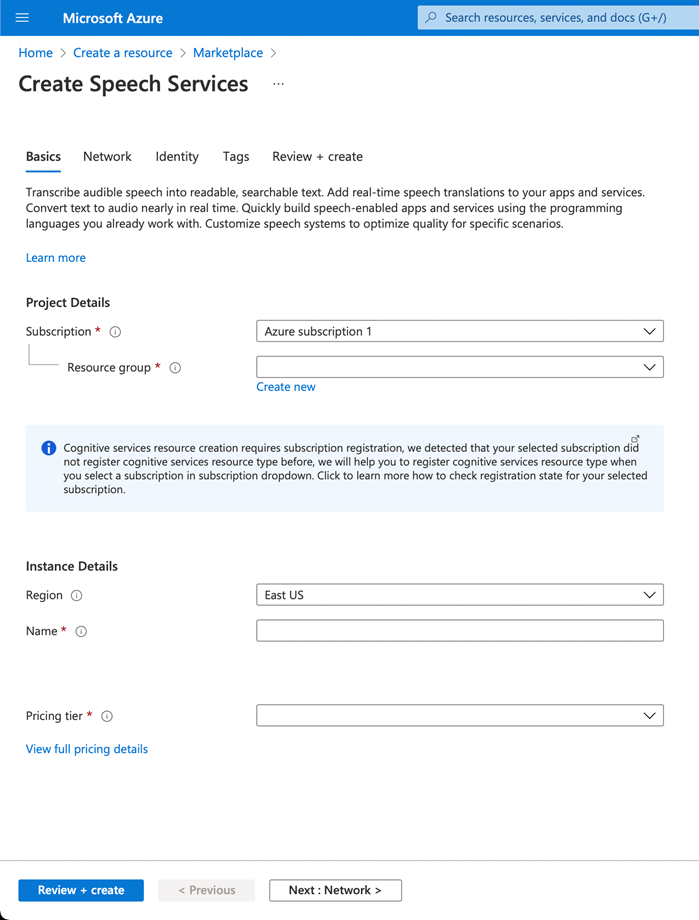Show Name field info tooltip icon

pos(82,631)
